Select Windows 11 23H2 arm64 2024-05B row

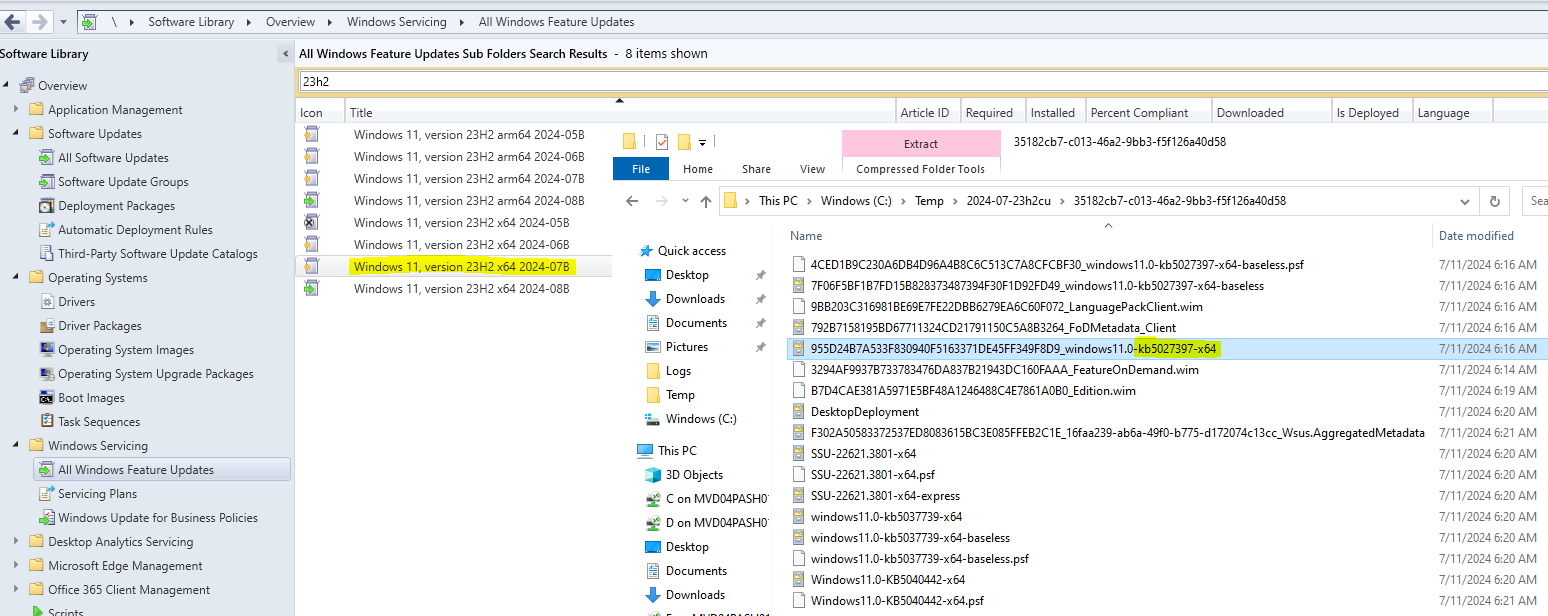pos(469,135)
